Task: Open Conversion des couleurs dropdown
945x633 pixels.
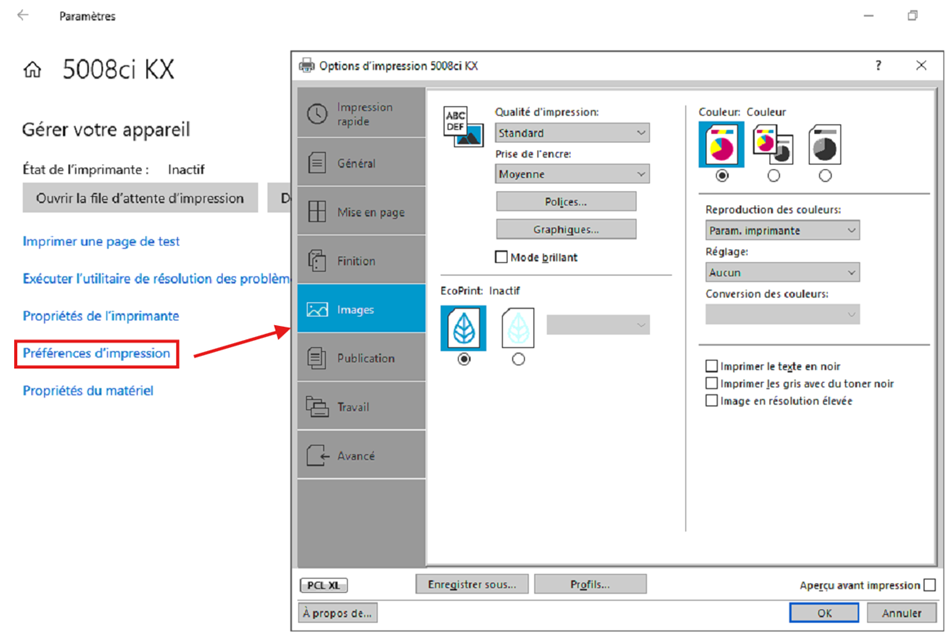Action: [x=782, y=314]
